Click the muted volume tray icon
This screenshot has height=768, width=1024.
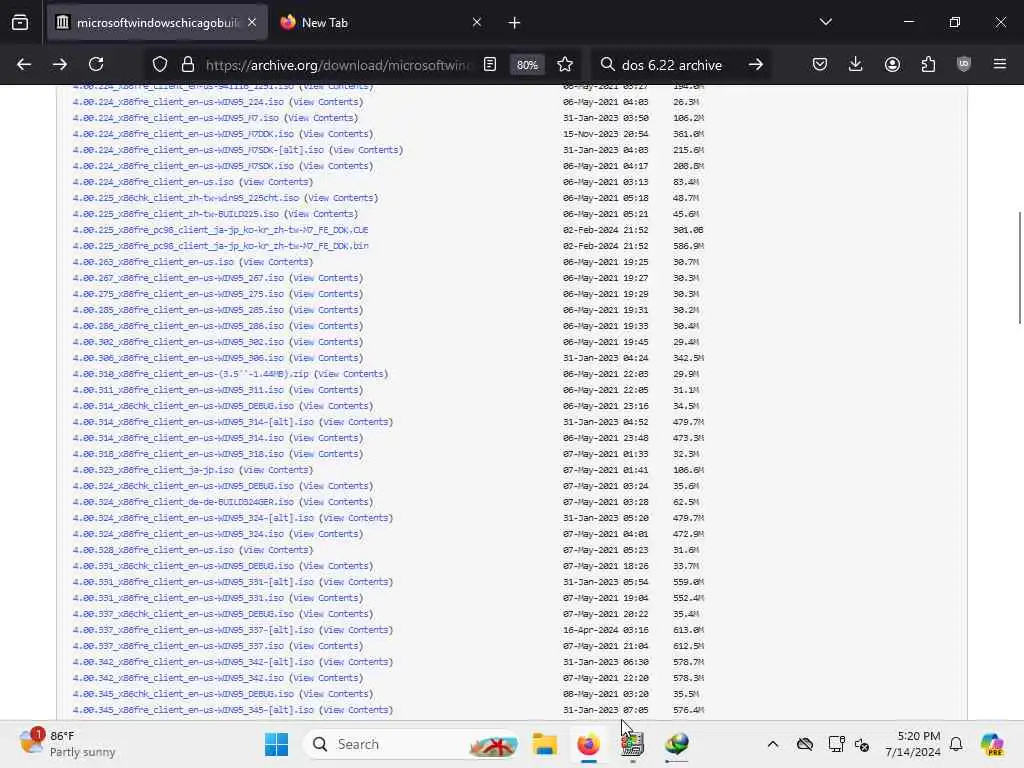(x=862, y=744)
